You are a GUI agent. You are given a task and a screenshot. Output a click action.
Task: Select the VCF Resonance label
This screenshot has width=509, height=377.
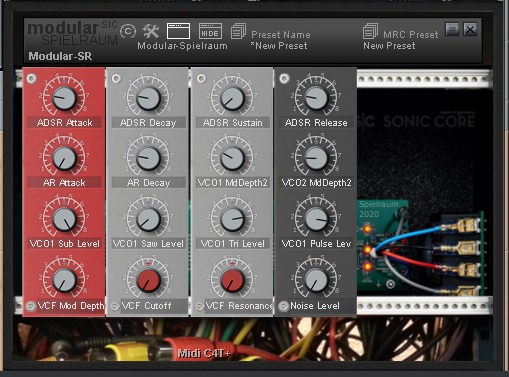pyautogui.click(x=239, y=306)
